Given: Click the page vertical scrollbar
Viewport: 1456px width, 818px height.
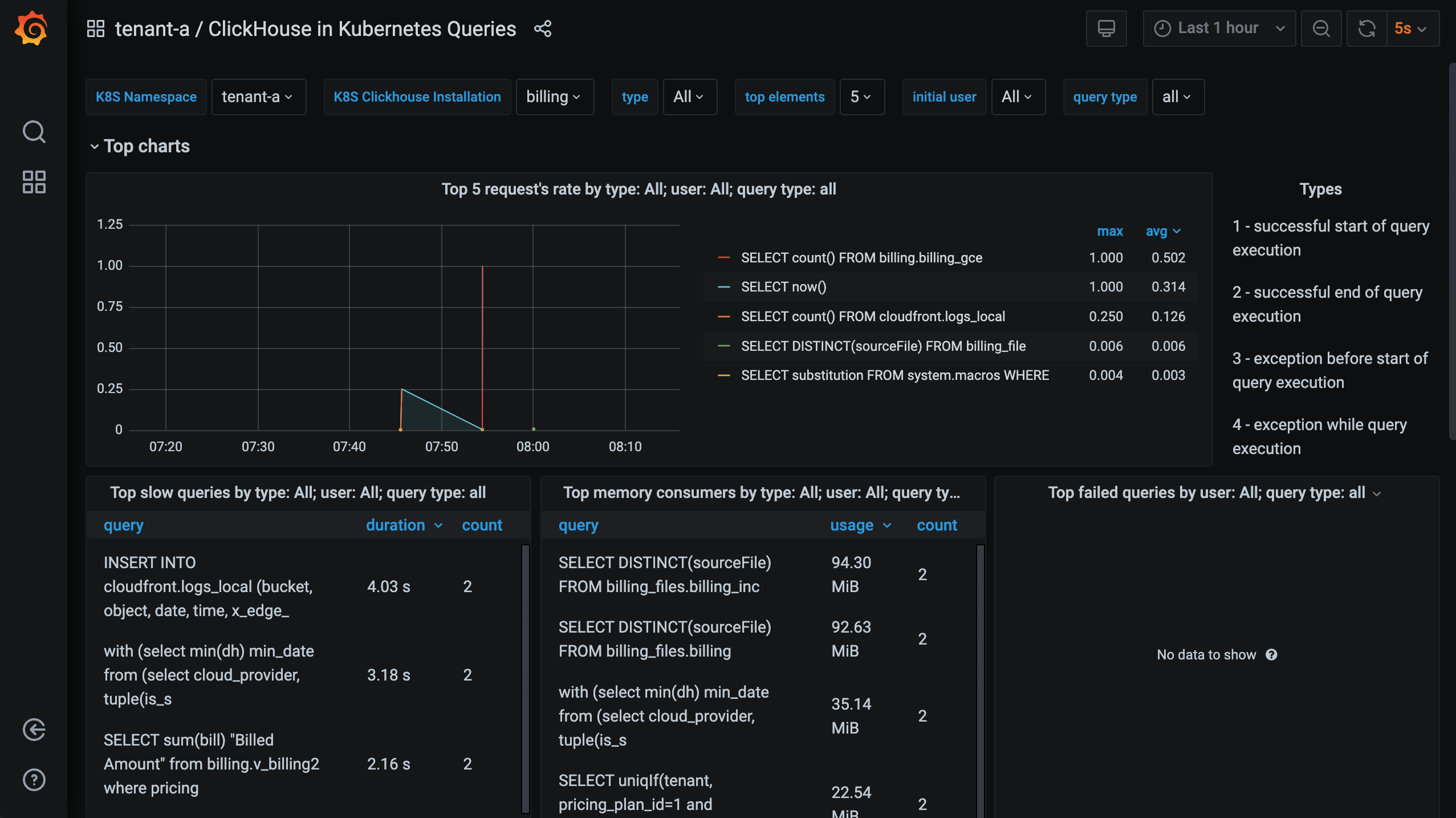Looking at the screenshot, I should tap(1452, 251).
